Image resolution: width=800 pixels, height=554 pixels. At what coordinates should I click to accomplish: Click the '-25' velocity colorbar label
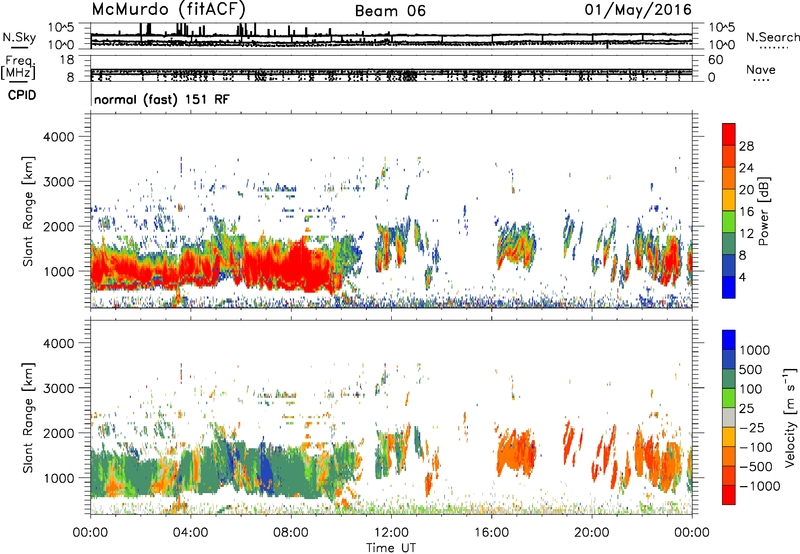pos(752,428)
